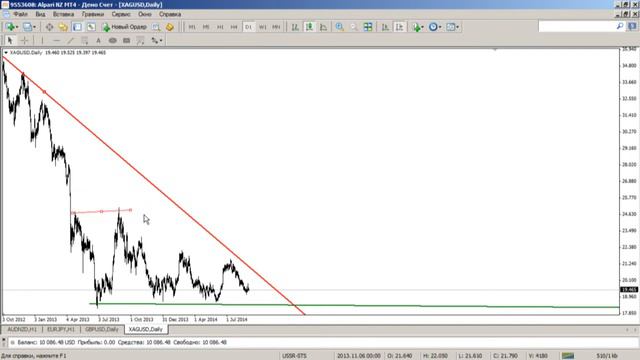
Task: Switch to H4 timeframe
Action: [x=234, y=27]
